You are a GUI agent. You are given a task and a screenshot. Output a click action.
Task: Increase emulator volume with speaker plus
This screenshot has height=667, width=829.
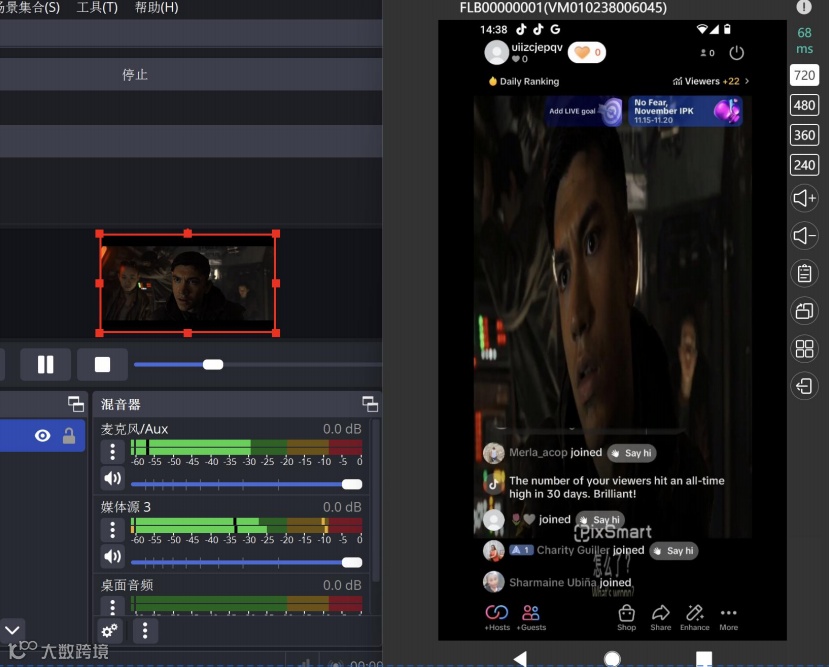pos(804,198)
